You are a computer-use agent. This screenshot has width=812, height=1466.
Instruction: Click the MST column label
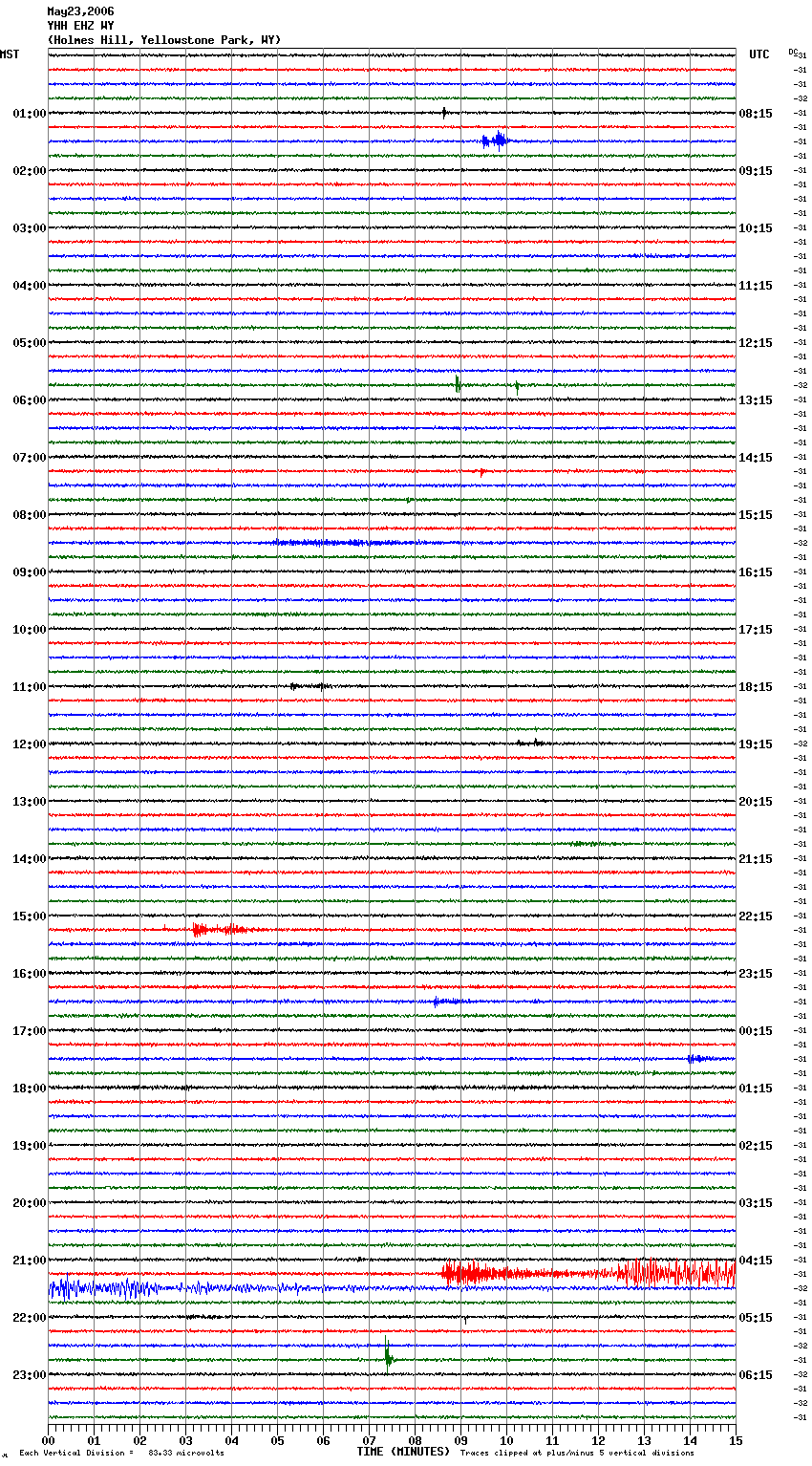coord(10,54)
